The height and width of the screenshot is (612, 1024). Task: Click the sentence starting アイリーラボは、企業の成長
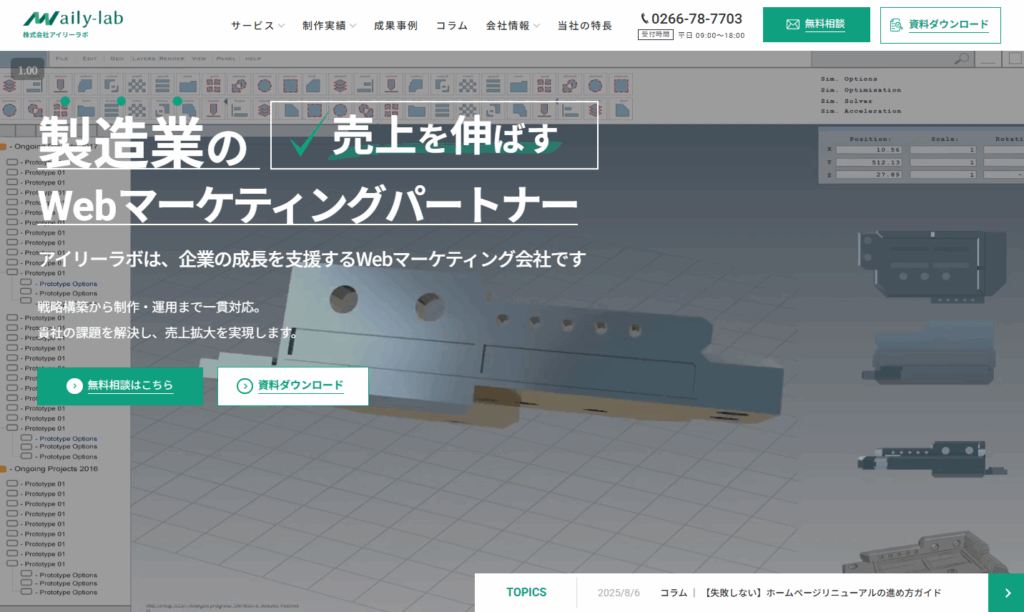pyautogui.click(x=312, y=259)
